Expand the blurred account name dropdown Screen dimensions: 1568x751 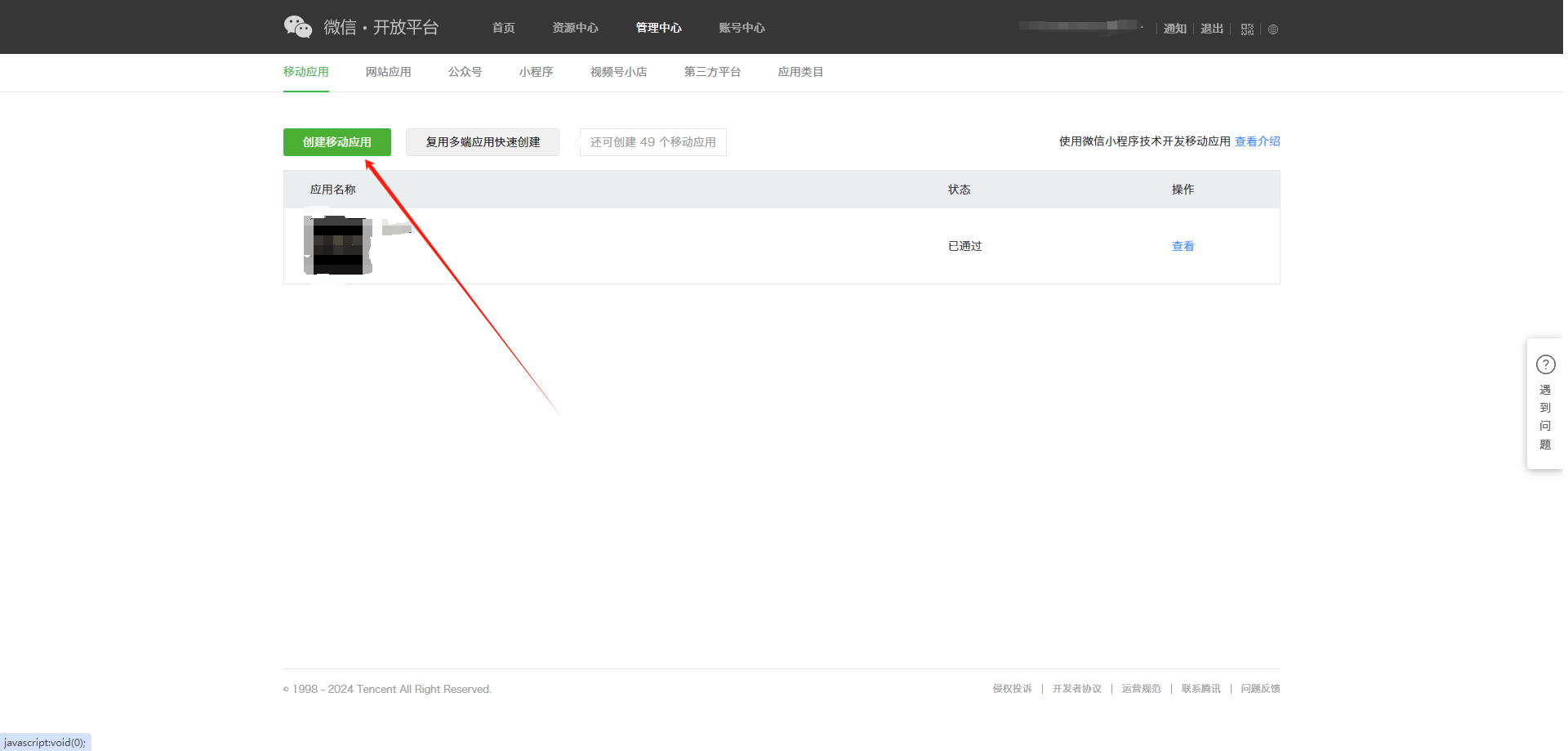(1080, 26)
